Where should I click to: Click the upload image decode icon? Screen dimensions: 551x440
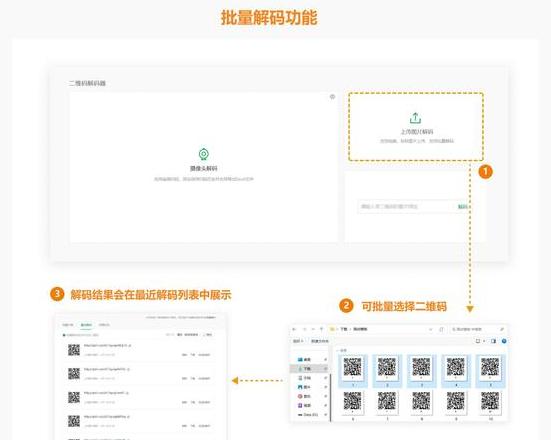click(x=415, y=118)
